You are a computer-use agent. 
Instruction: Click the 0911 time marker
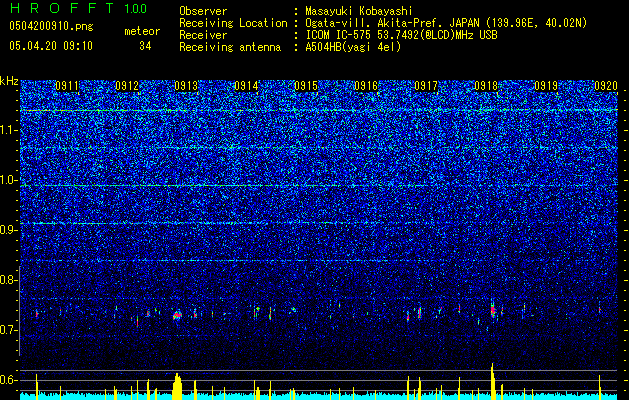[67, 86]
